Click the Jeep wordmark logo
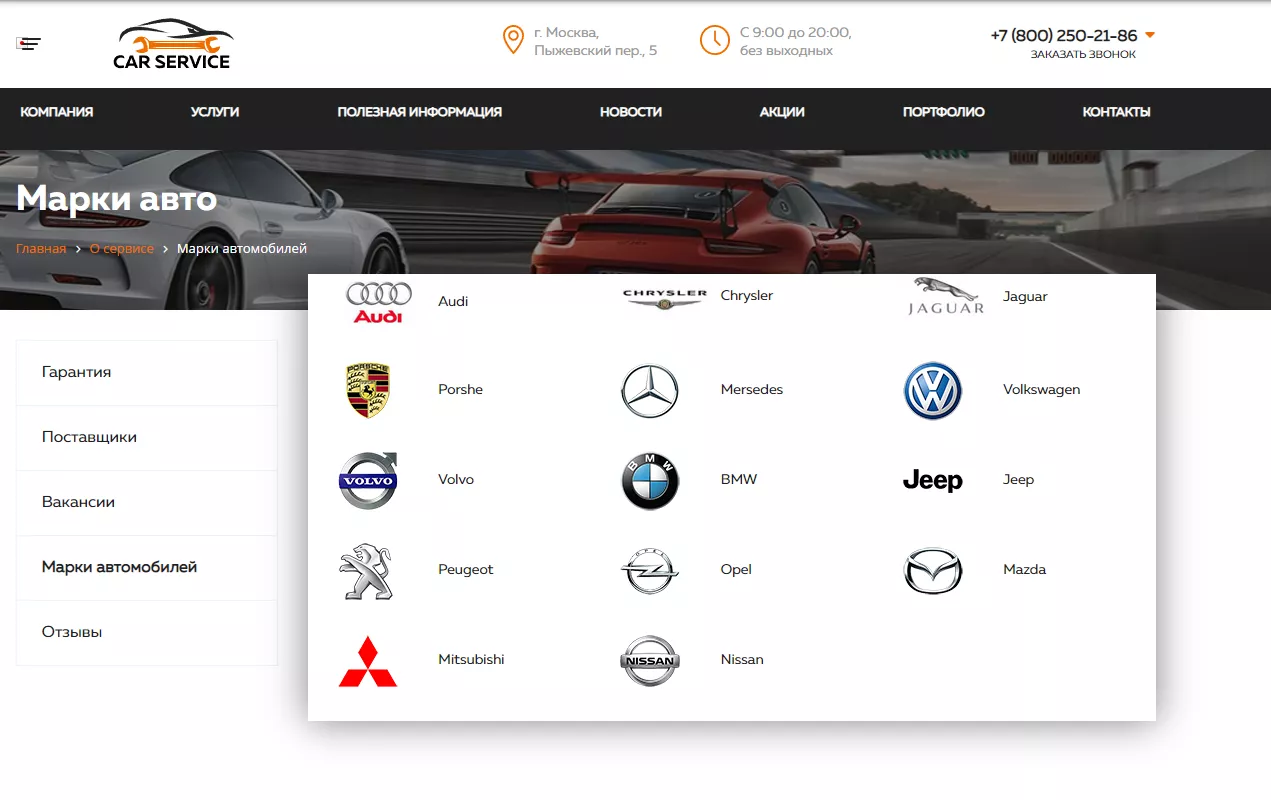This screenshot has height=800, width=1271. pos(932,481)
